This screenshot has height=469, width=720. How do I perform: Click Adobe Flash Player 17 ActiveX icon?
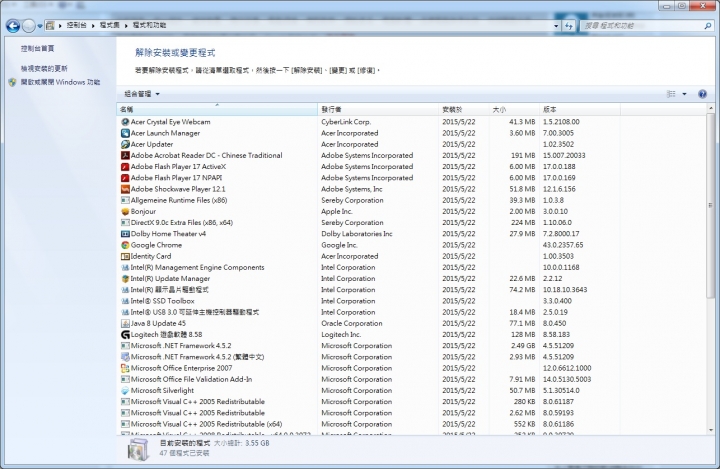coord(125,167)
